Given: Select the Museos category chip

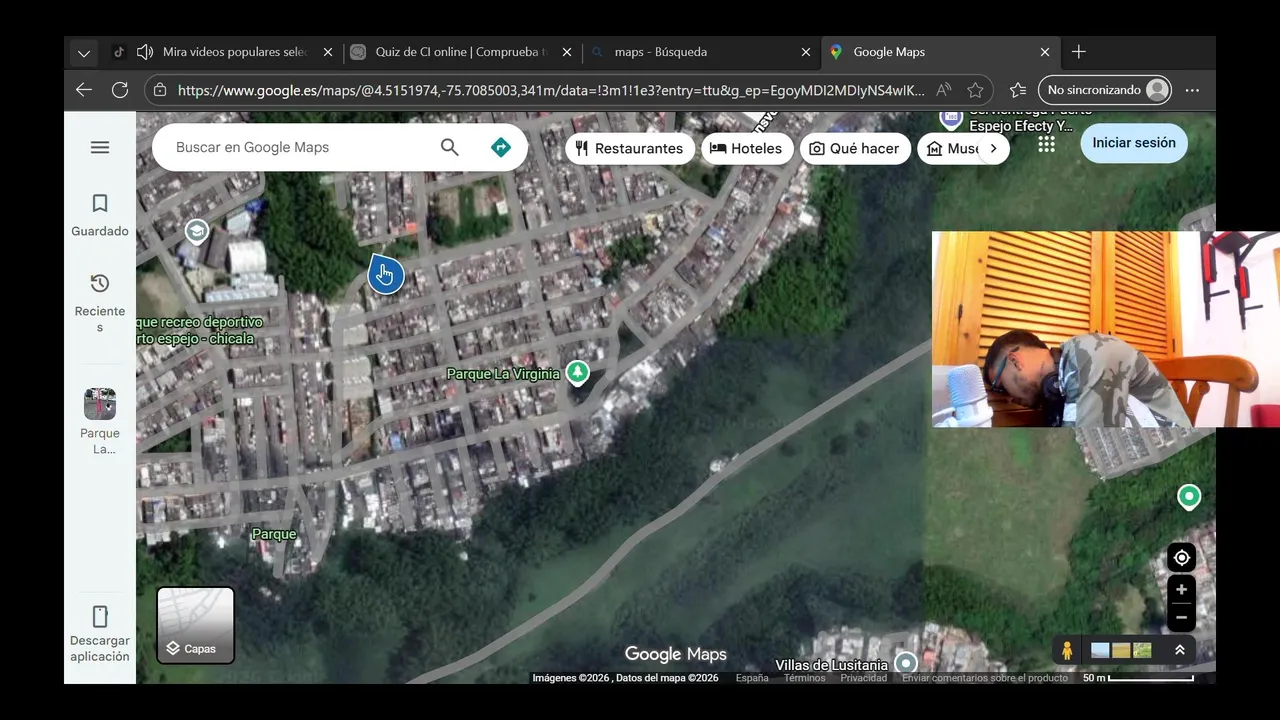Looking at the screenshot, I should tap(950, 148).
